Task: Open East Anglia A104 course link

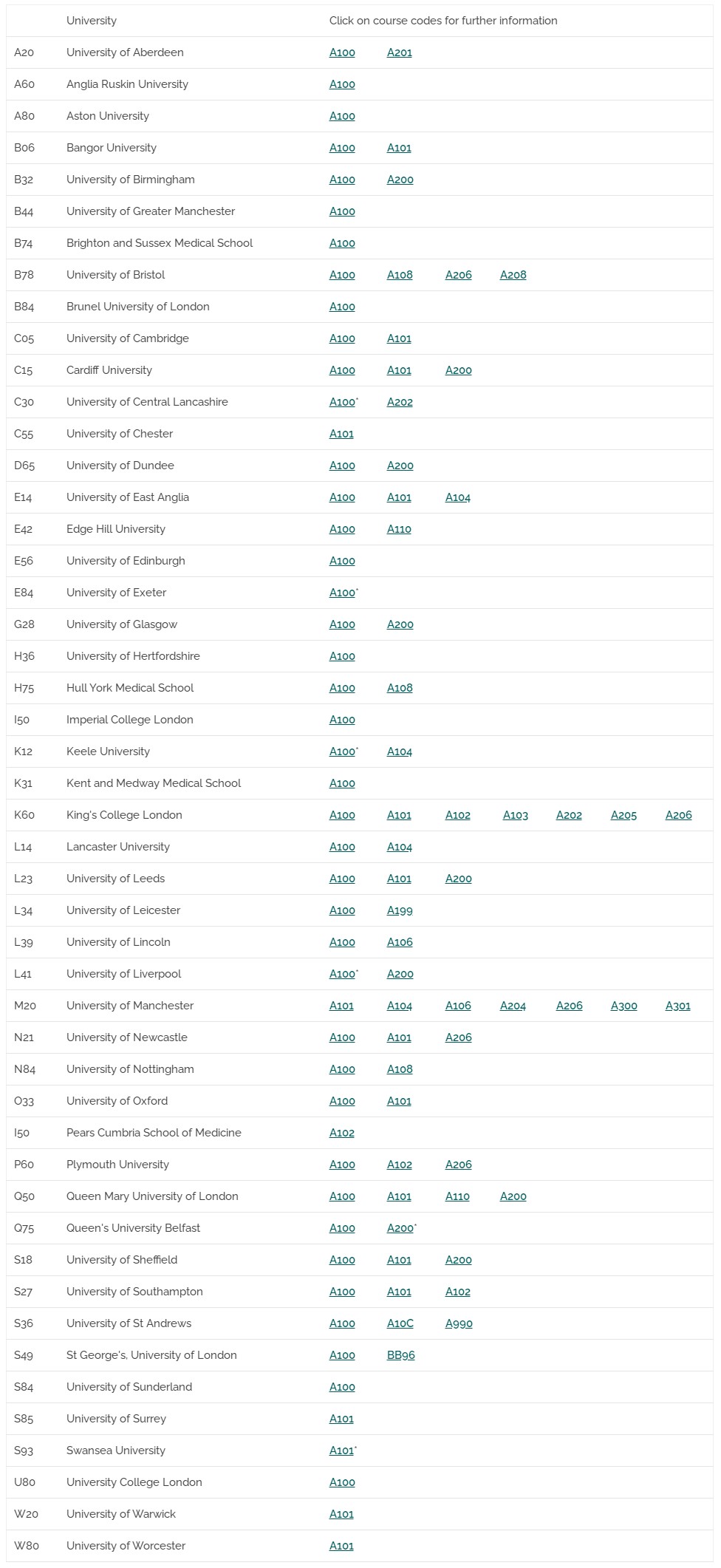Action: pos(458,497)
